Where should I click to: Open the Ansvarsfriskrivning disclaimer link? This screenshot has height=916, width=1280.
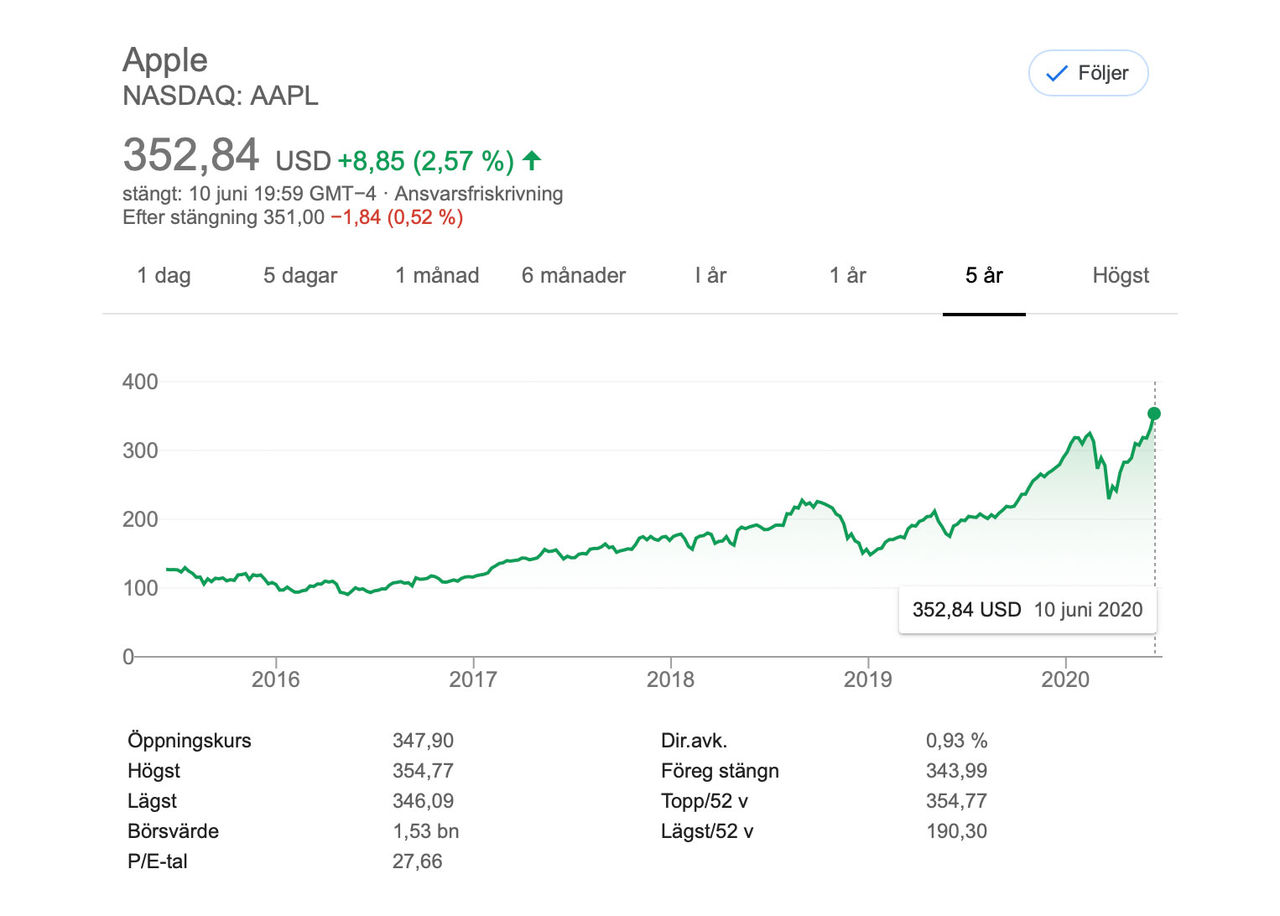coord(479,194)
